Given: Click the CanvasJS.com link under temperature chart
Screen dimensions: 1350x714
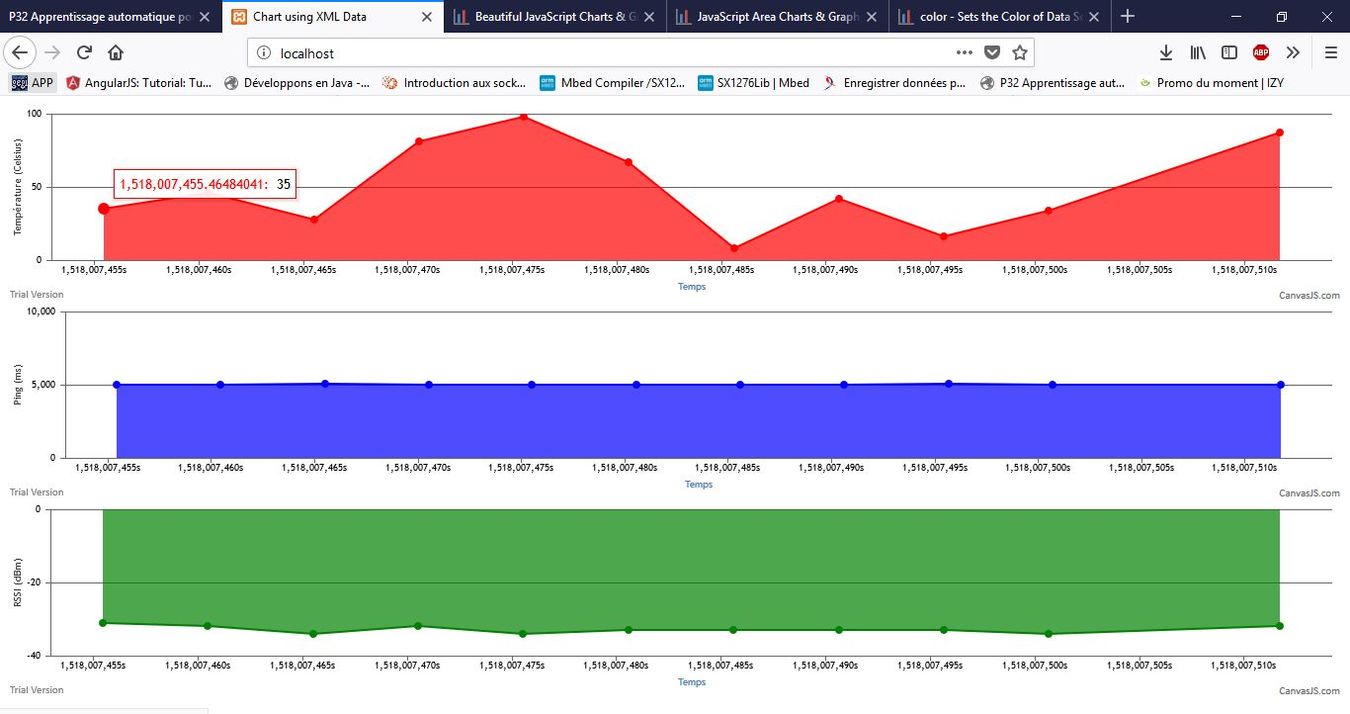Looking at the screenshot, I should (x=1308, y=295).
